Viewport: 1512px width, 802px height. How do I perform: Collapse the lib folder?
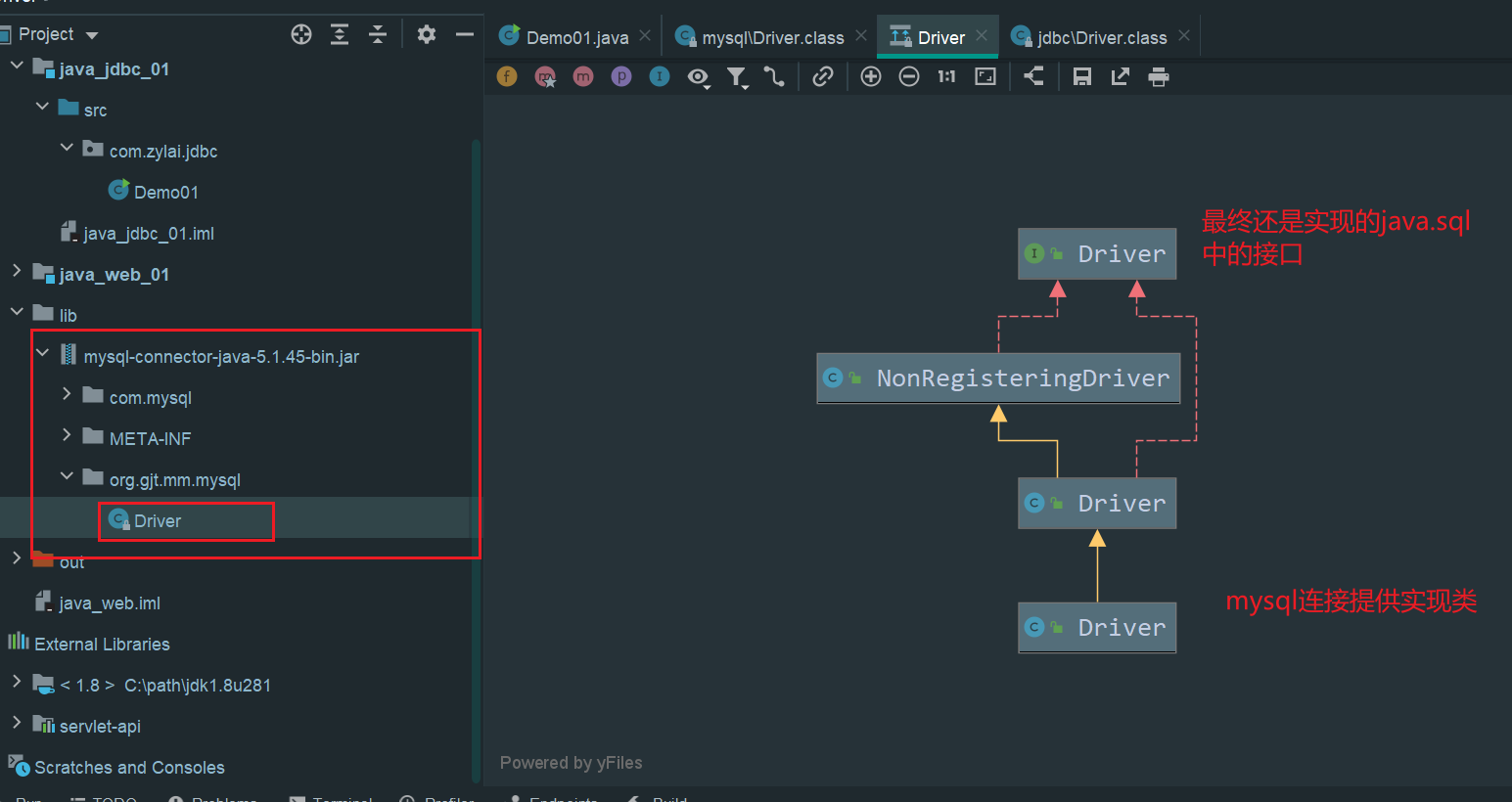click(17, 311)
